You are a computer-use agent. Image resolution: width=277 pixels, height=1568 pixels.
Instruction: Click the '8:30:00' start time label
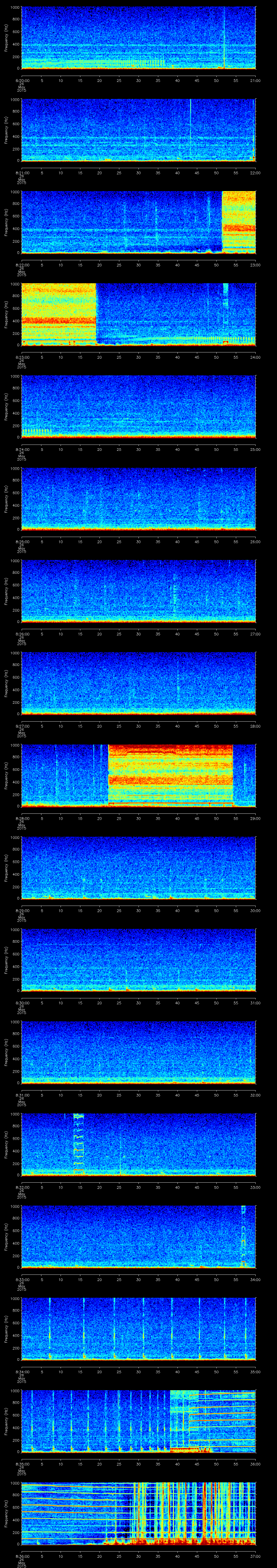click(x=22, y=1003)
